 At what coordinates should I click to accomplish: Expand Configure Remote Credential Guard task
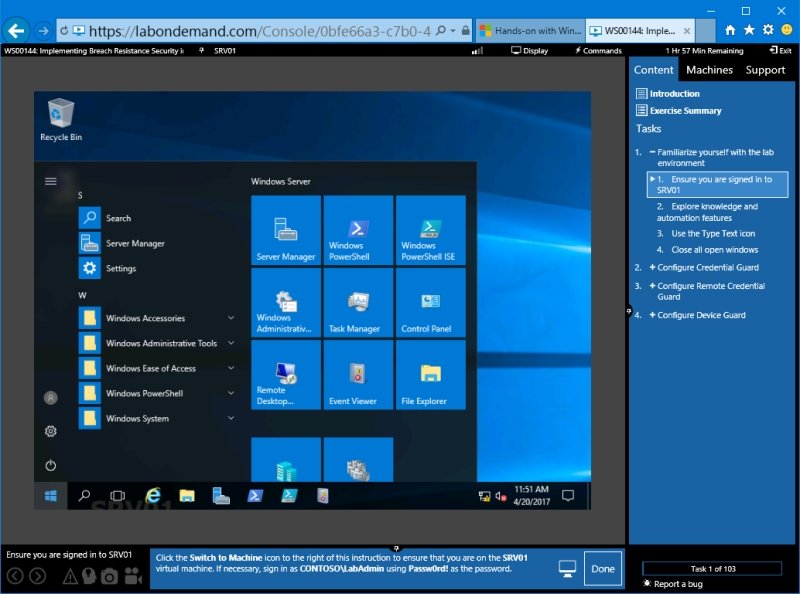pos(652,286)
